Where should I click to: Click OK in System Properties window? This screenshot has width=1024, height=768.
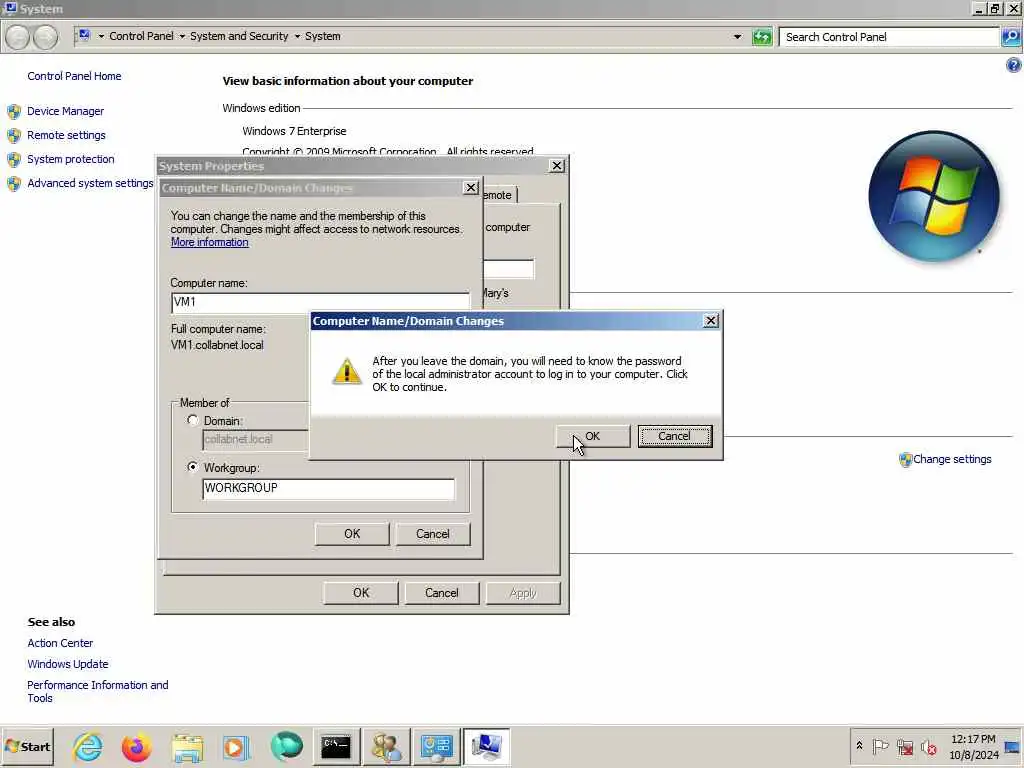pyautogui.click(x=361, y=593)
